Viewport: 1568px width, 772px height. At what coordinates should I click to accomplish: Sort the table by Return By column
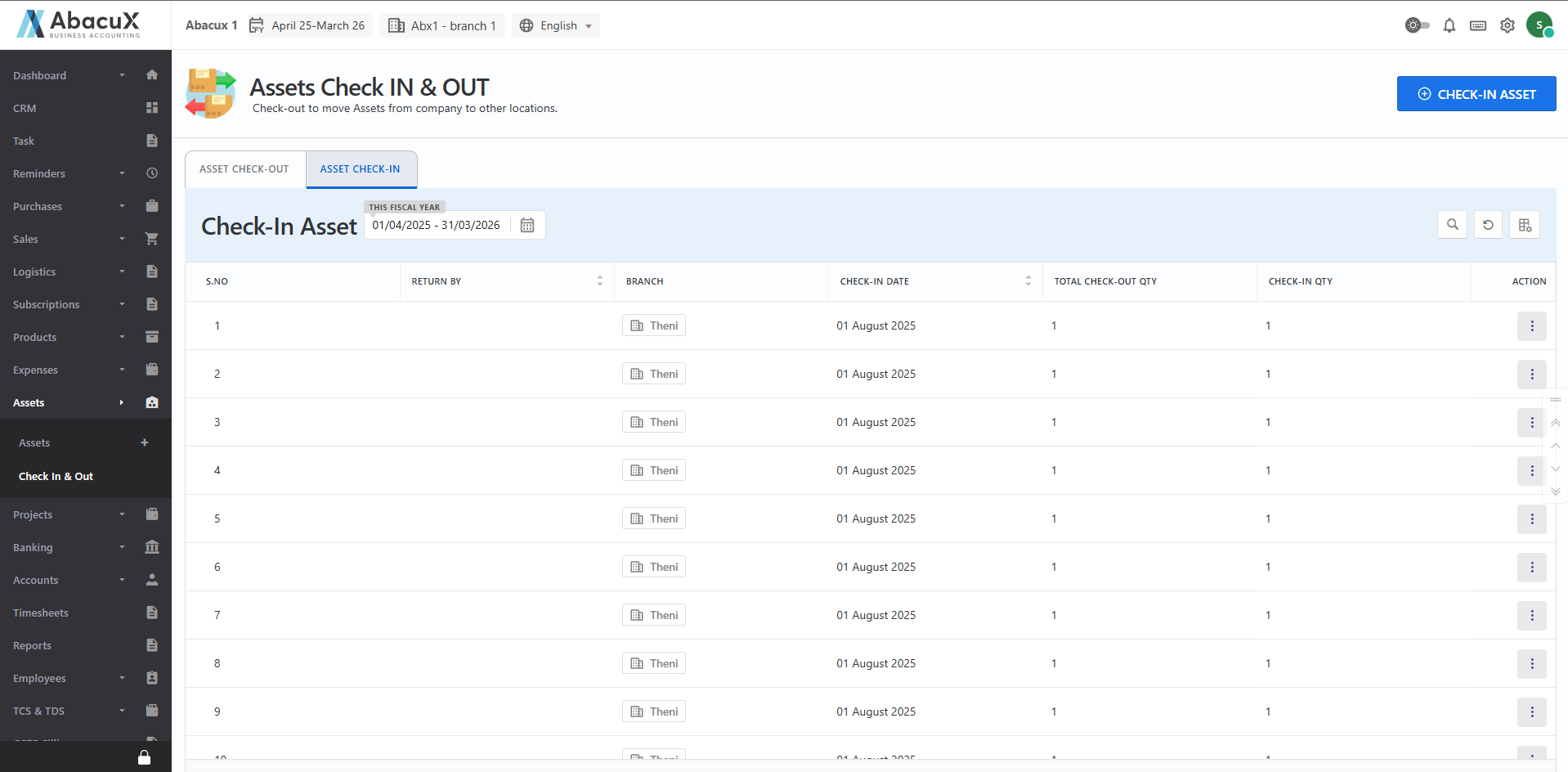(x=599, y=281)
